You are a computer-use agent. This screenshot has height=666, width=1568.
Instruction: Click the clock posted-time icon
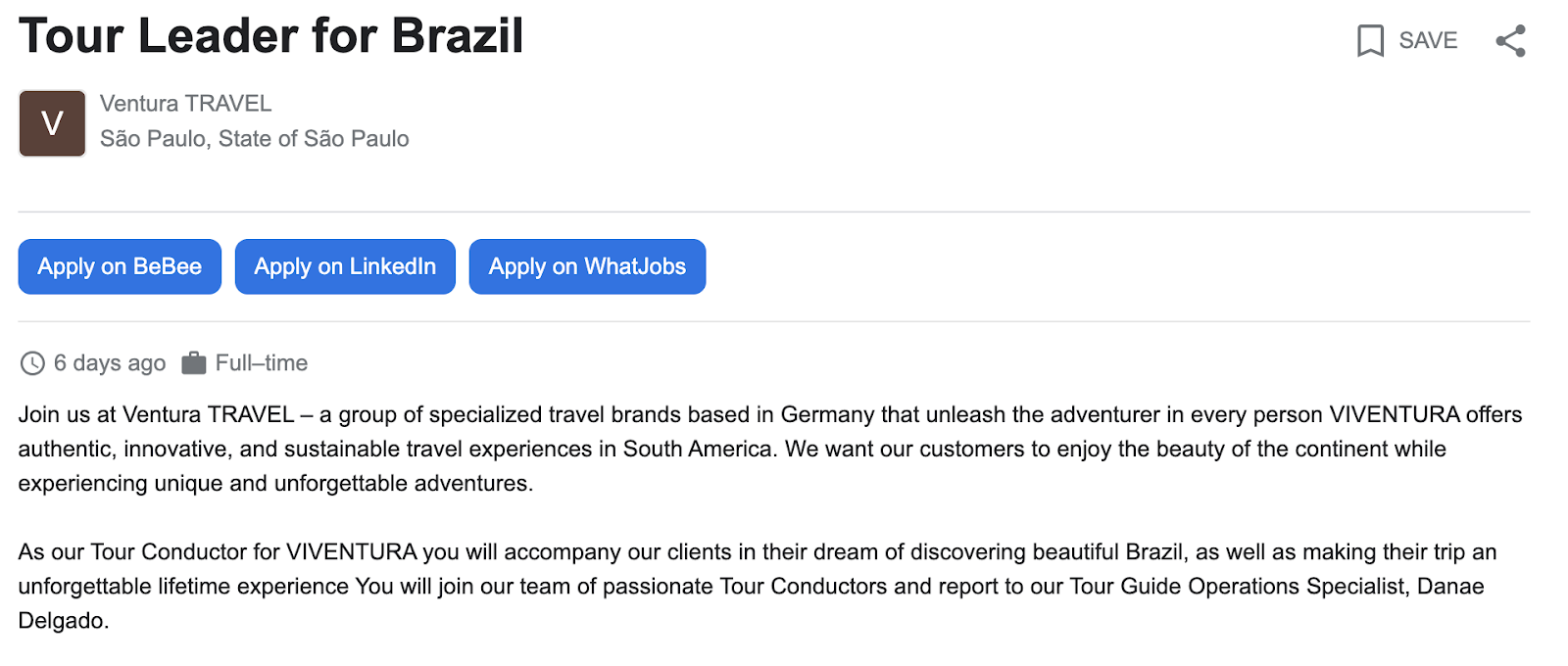point(32,363)
